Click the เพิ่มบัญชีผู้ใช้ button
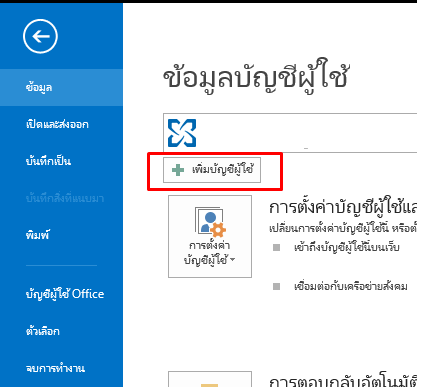This screenshot has width=438, height=387. 212,170
